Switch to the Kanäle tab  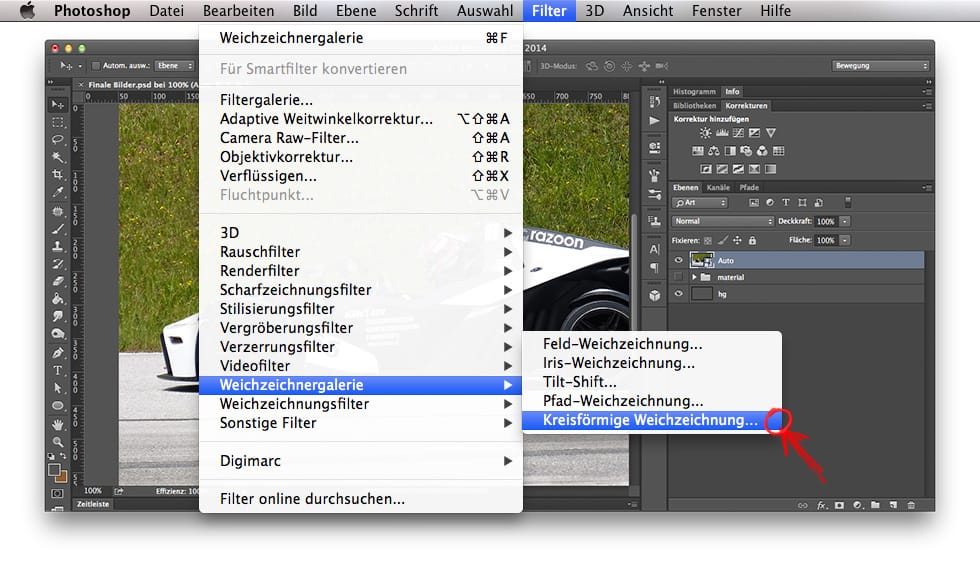pyautogui.click(x=718, y=188)
